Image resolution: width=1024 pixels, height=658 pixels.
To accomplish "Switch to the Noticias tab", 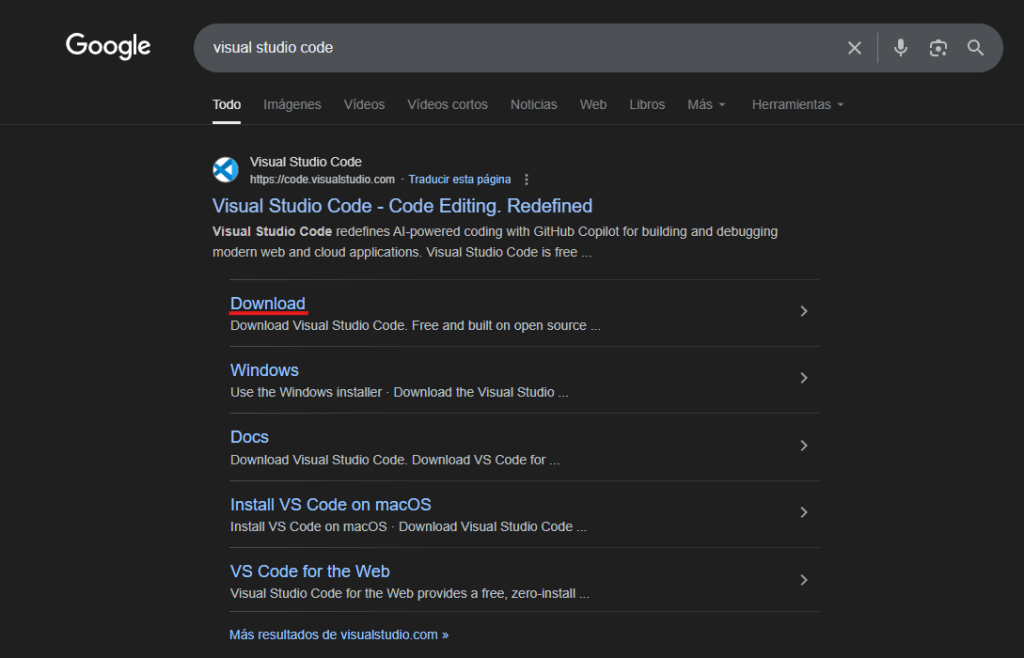I will (x=533, y=104).
